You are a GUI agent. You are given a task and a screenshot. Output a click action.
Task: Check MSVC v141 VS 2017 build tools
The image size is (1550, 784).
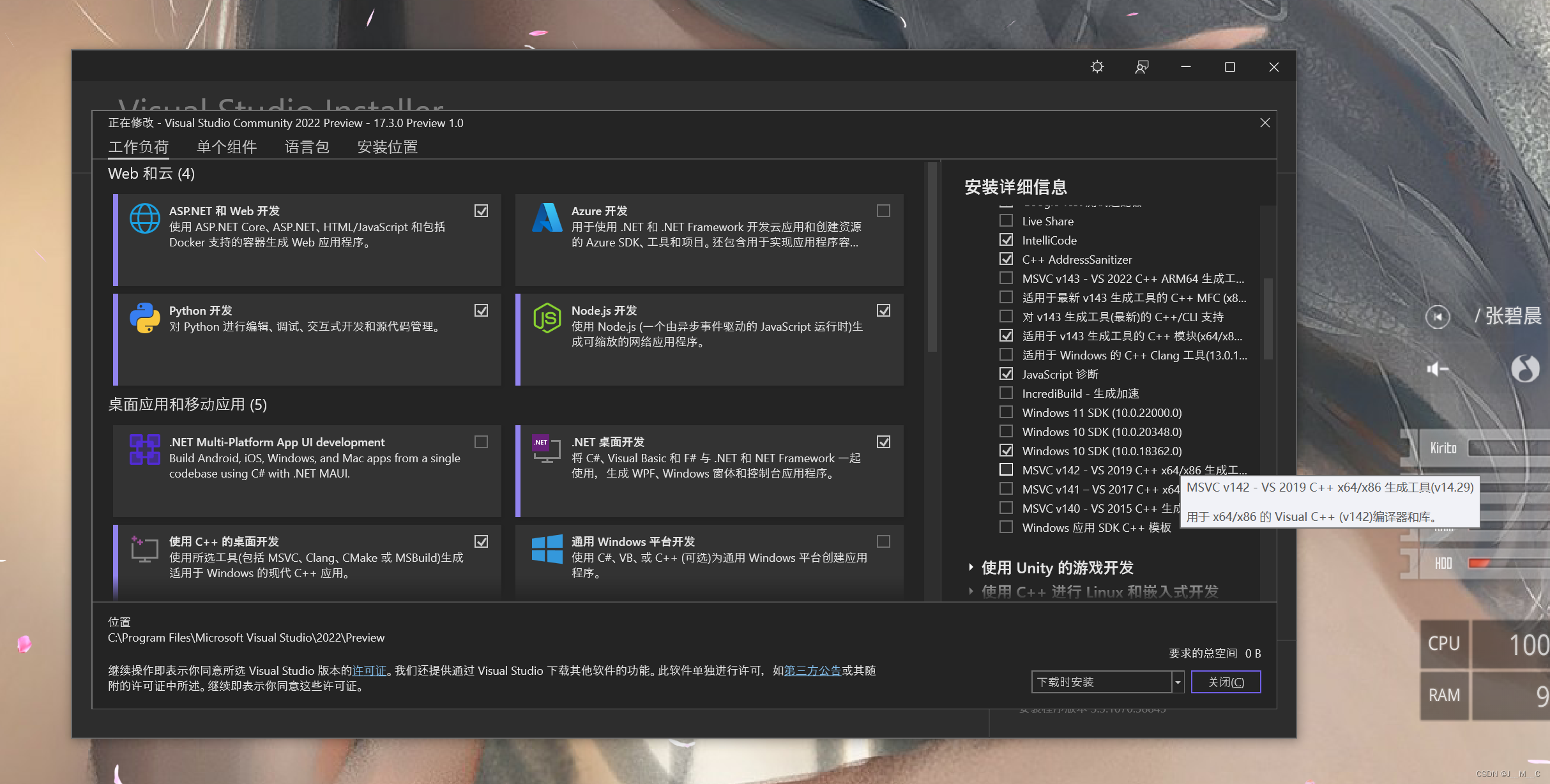[1007, 489]
